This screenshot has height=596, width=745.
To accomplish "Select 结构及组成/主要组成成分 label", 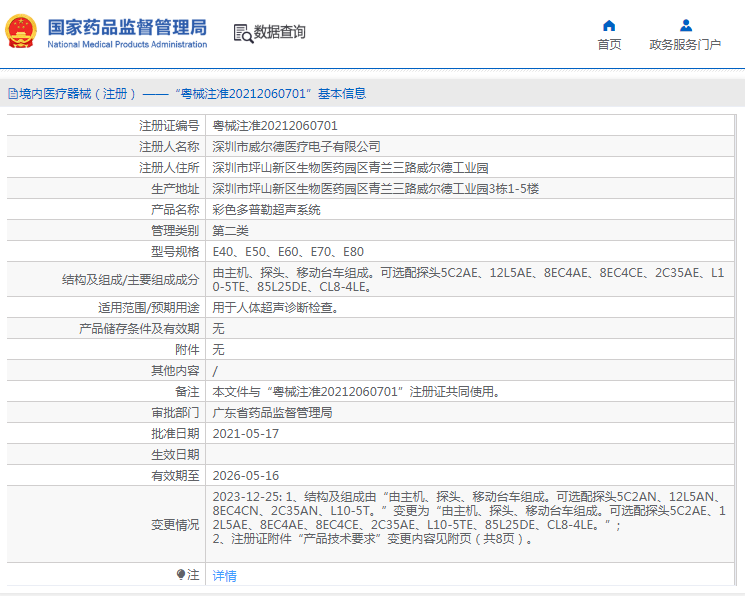I will point(131,279).
